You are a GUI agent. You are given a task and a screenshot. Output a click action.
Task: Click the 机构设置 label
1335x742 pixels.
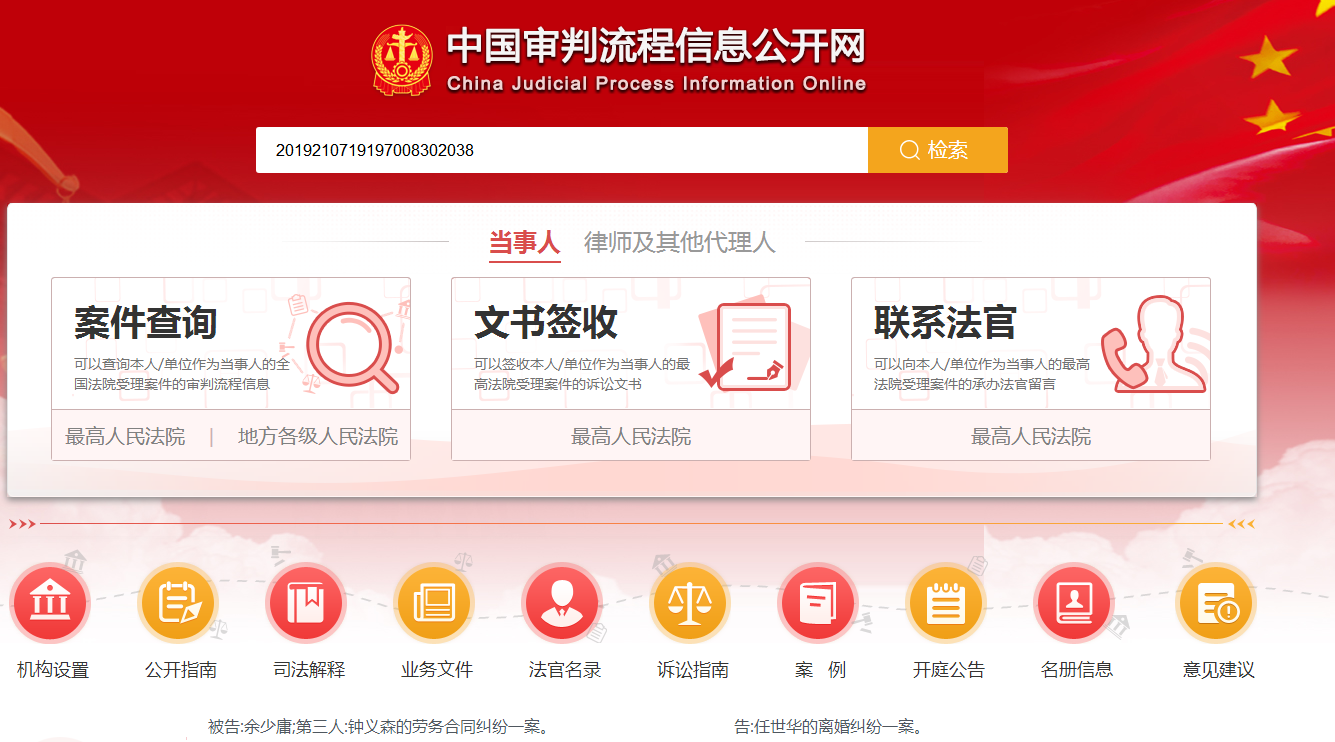[x=53, y=670]
